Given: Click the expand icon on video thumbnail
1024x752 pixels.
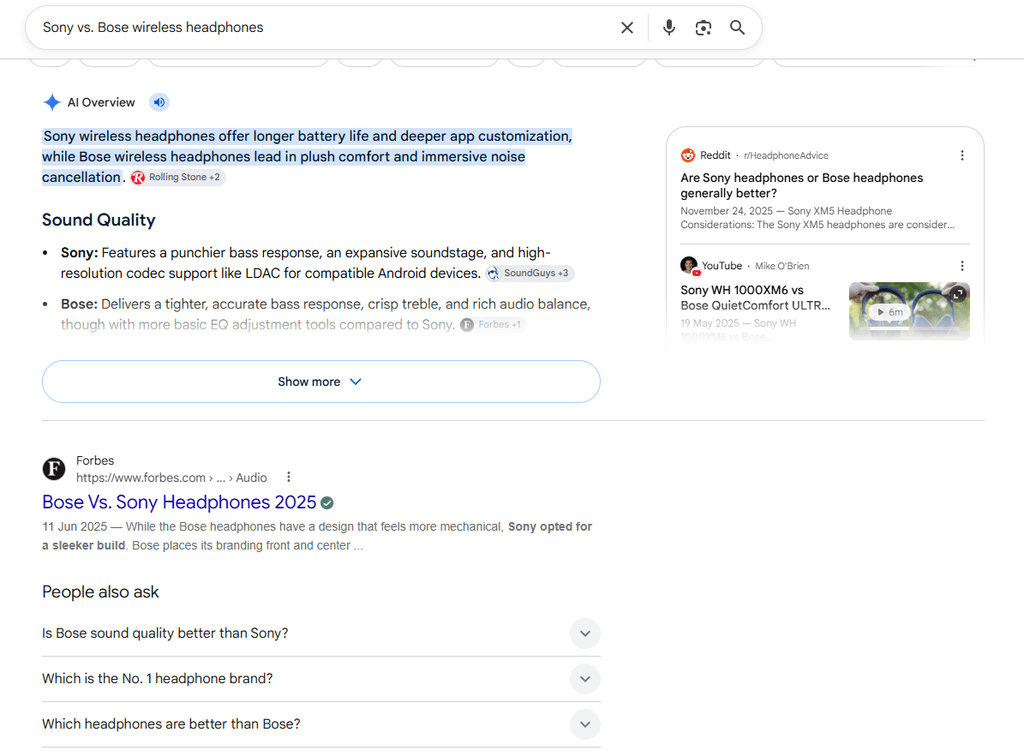Looking at the screenshot, I should coord(958,294).
